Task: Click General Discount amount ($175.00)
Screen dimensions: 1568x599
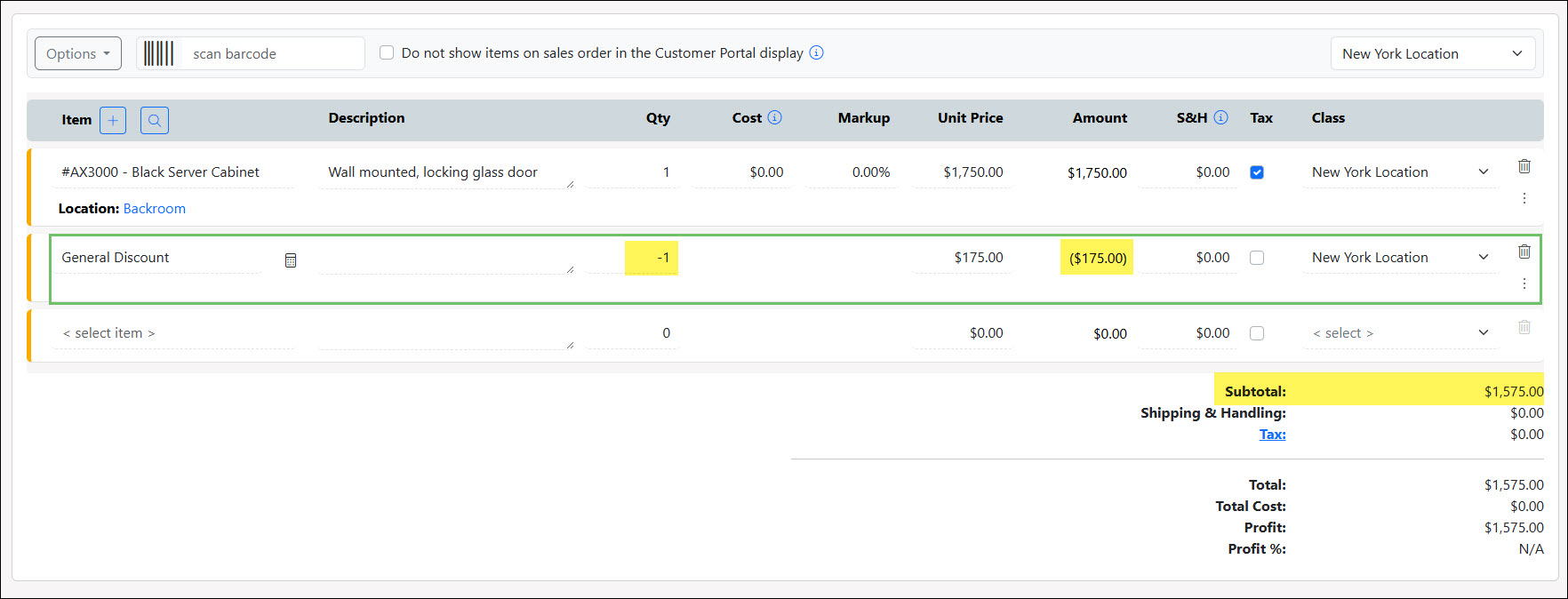Action: click(x=1098, y=259)
